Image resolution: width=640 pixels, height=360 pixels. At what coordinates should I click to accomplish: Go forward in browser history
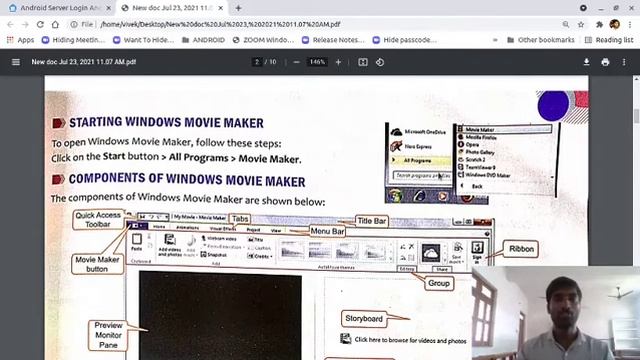pos(25,24)
